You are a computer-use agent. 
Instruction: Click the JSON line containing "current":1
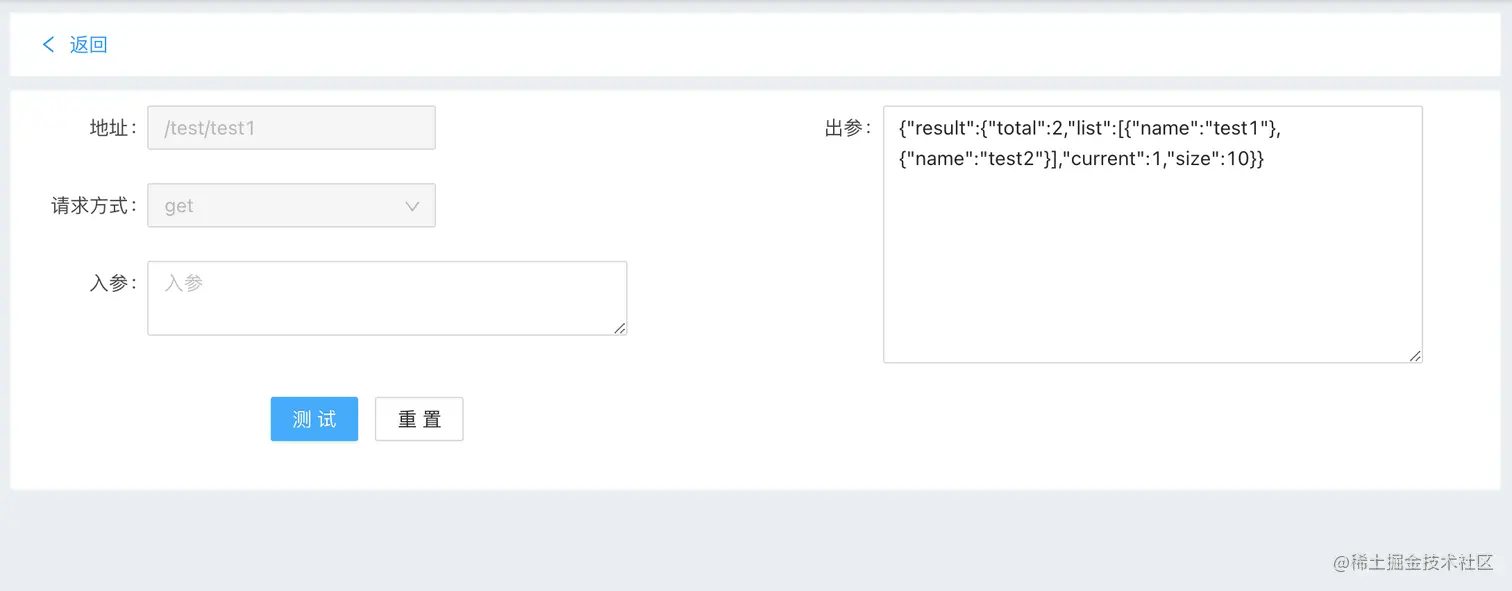tap(1082, 159)
